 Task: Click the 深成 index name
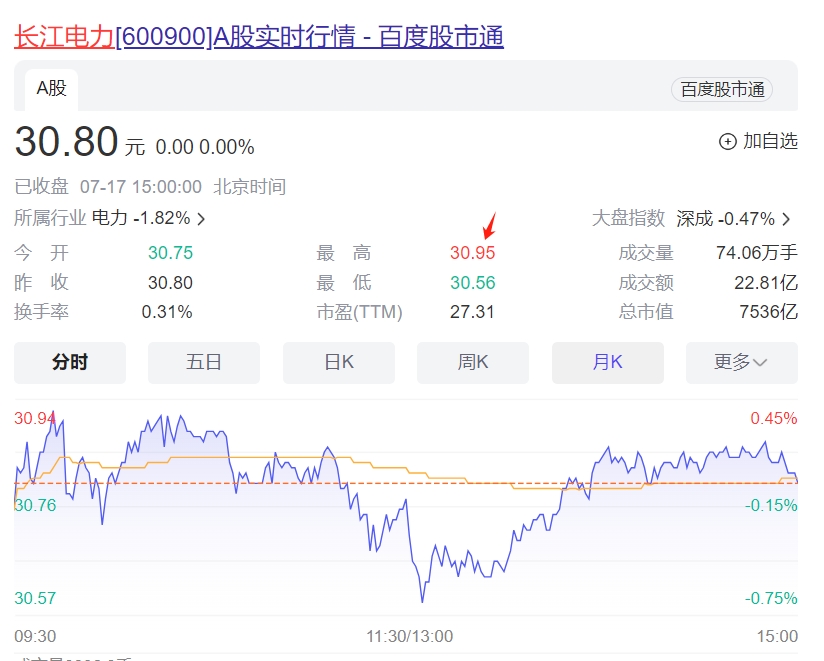(695, 218)
